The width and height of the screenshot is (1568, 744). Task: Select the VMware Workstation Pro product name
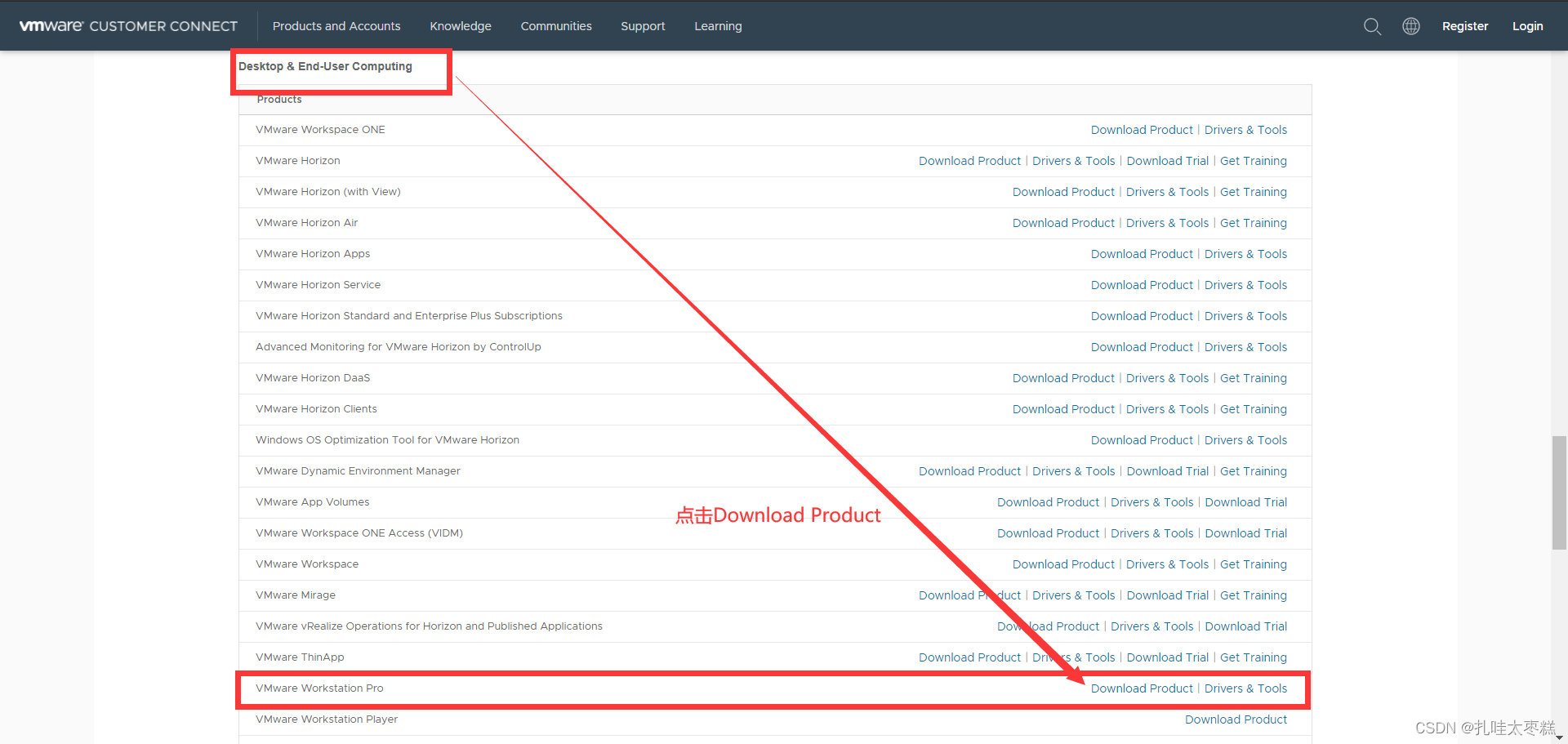(319, 688)
